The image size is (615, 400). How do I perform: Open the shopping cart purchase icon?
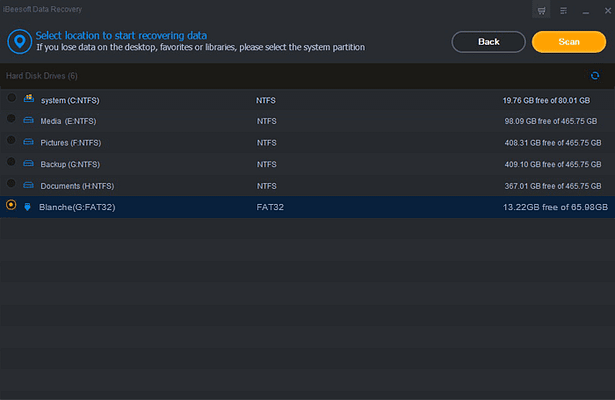[541, 11]
